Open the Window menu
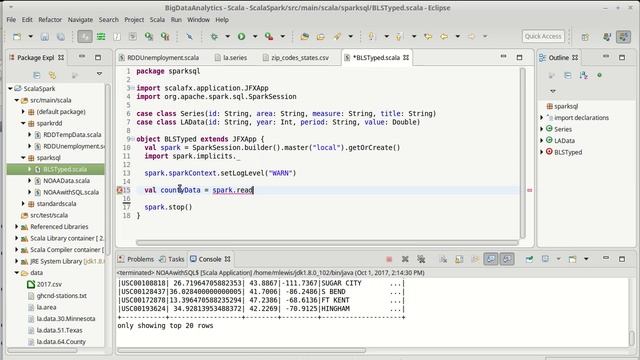640x360 pixels. pyautogui.click(x=198, y=20)
